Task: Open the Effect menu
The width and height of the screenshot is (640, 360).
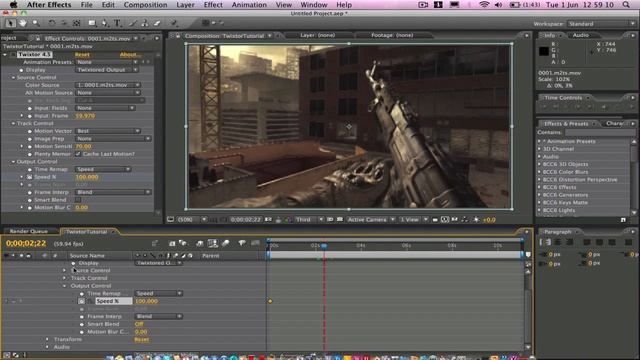Action: click(x=213, y=5)
